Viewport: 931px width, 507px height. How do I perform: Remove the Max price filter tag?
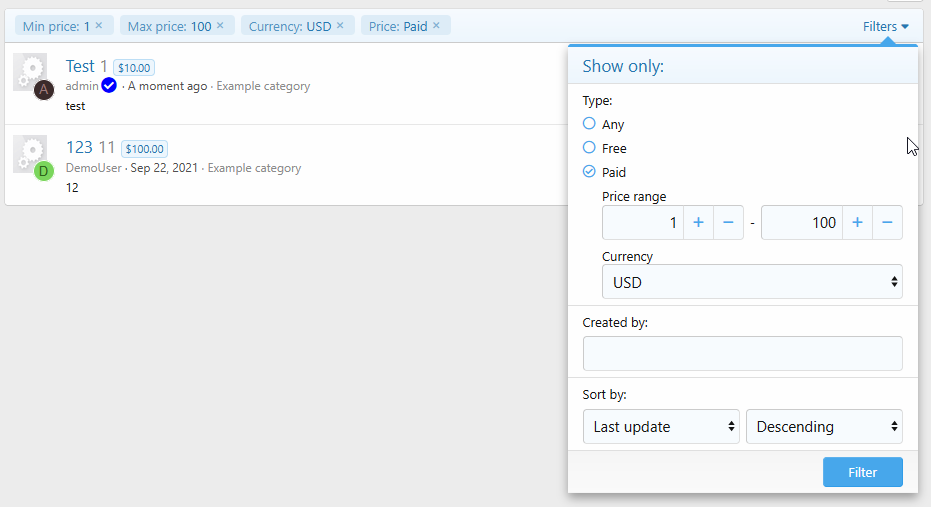click(x=221, y=25)
